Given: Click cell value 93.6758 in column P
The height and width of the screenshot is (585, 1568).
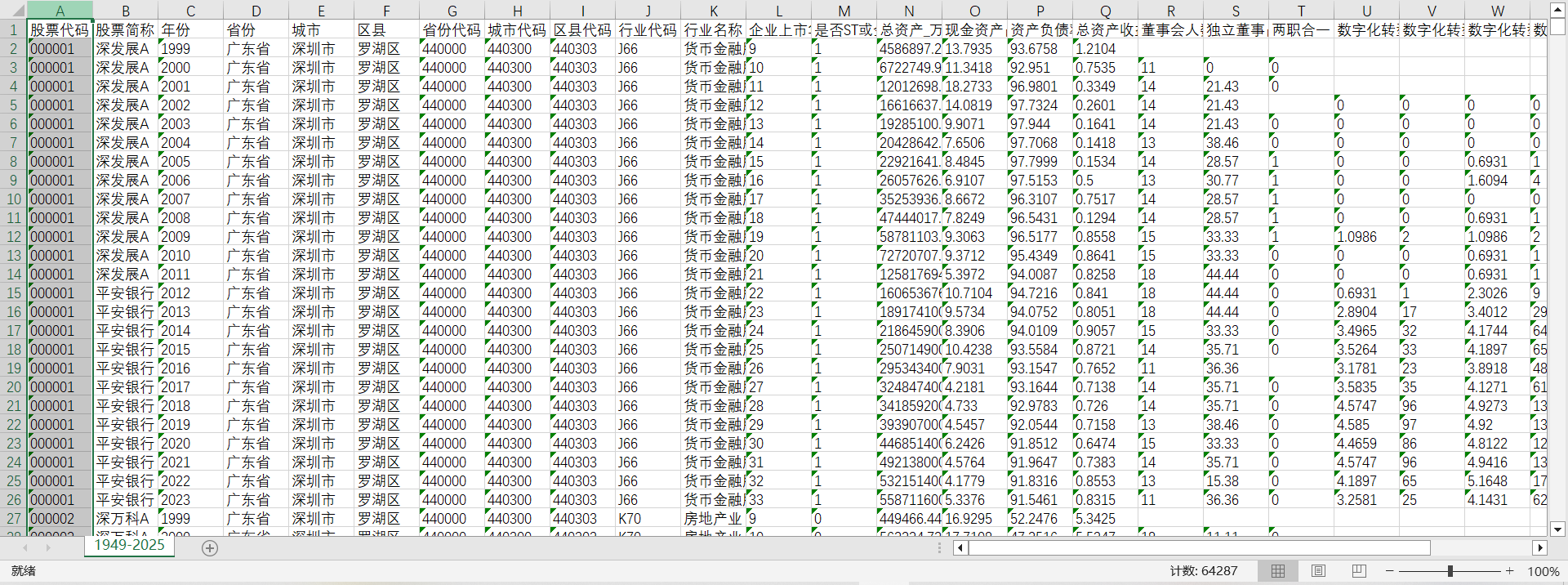Looking at the screenshot, I should coord(1040,48).
